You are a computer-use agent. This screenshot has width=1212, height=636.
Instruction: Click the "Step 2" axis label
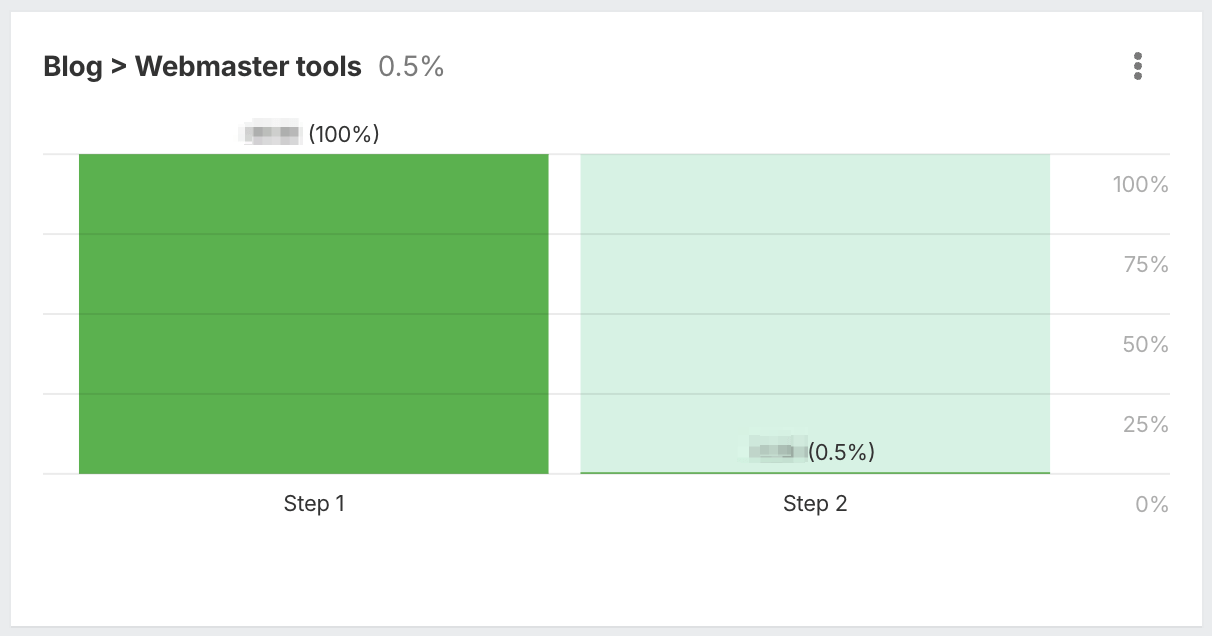pyautogui.click(x=814, y=504)
